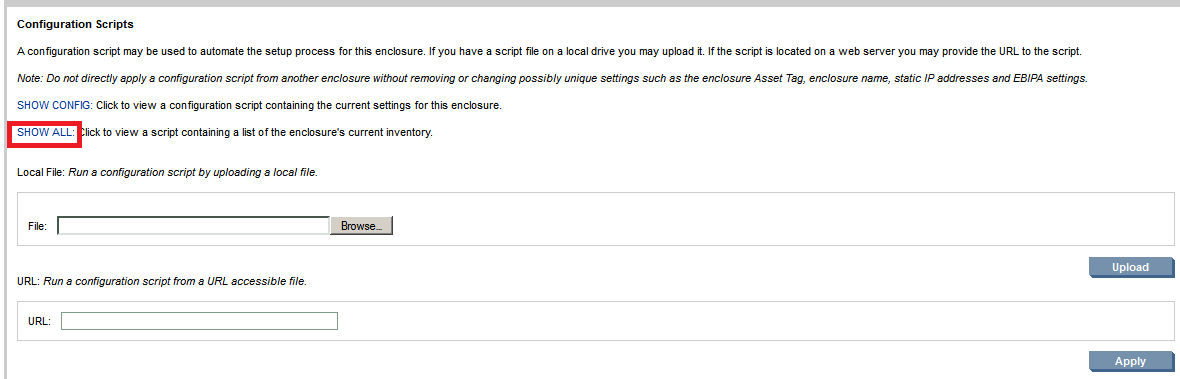Open the SHOW ALL inventory link
The height and width of the screenshot is (379, 1180).
click(x=45, y=132)
